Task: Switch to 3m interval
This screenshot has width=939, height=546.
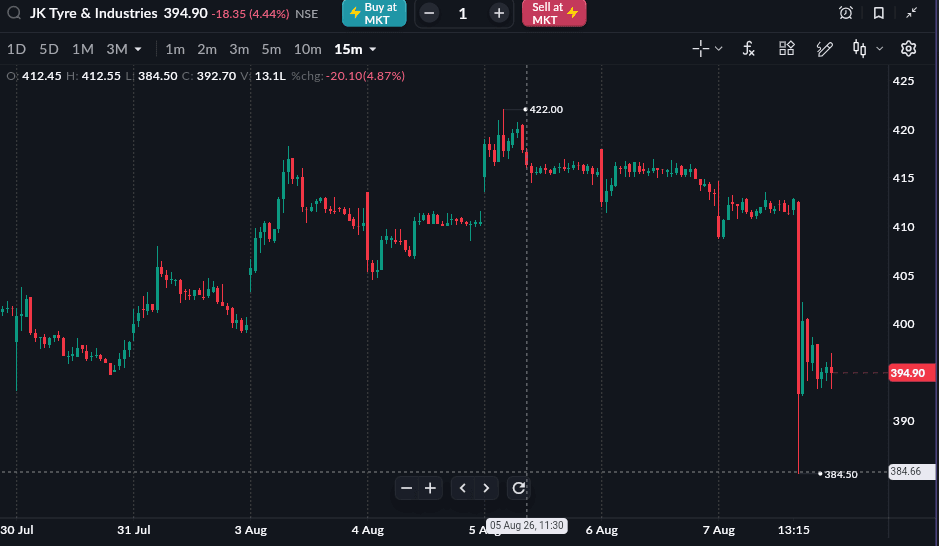Action: (239, 49)
